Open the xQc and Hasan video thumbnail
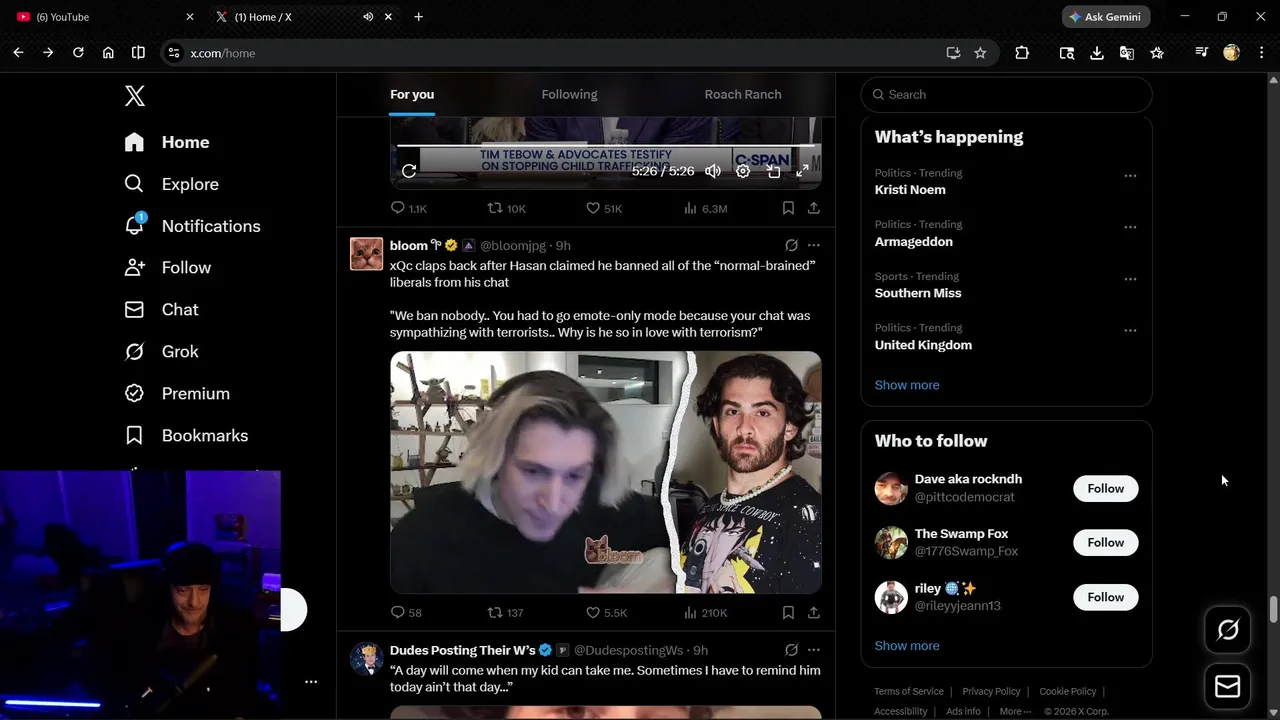 coord(606,472)
